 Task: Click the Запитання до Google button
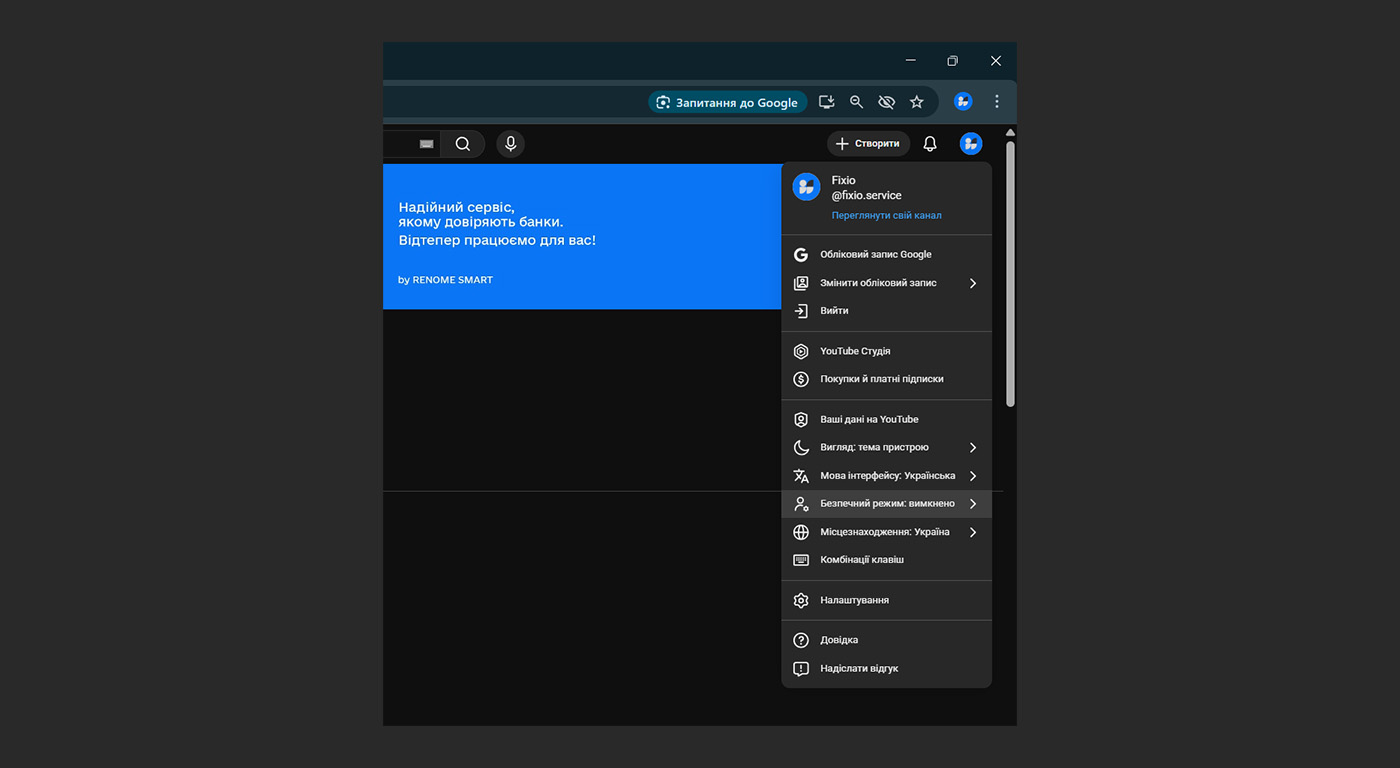tap(728, 102)
